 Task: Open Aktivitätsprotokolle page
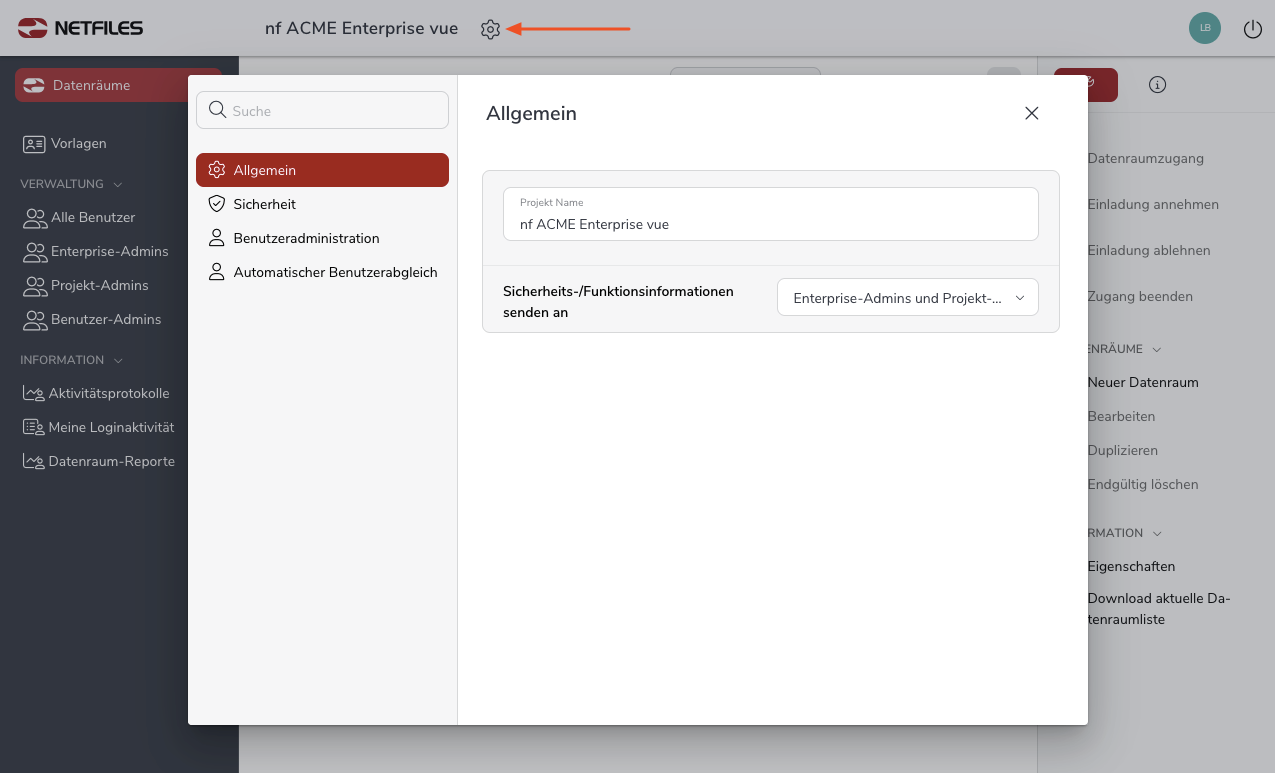(108, 393)
